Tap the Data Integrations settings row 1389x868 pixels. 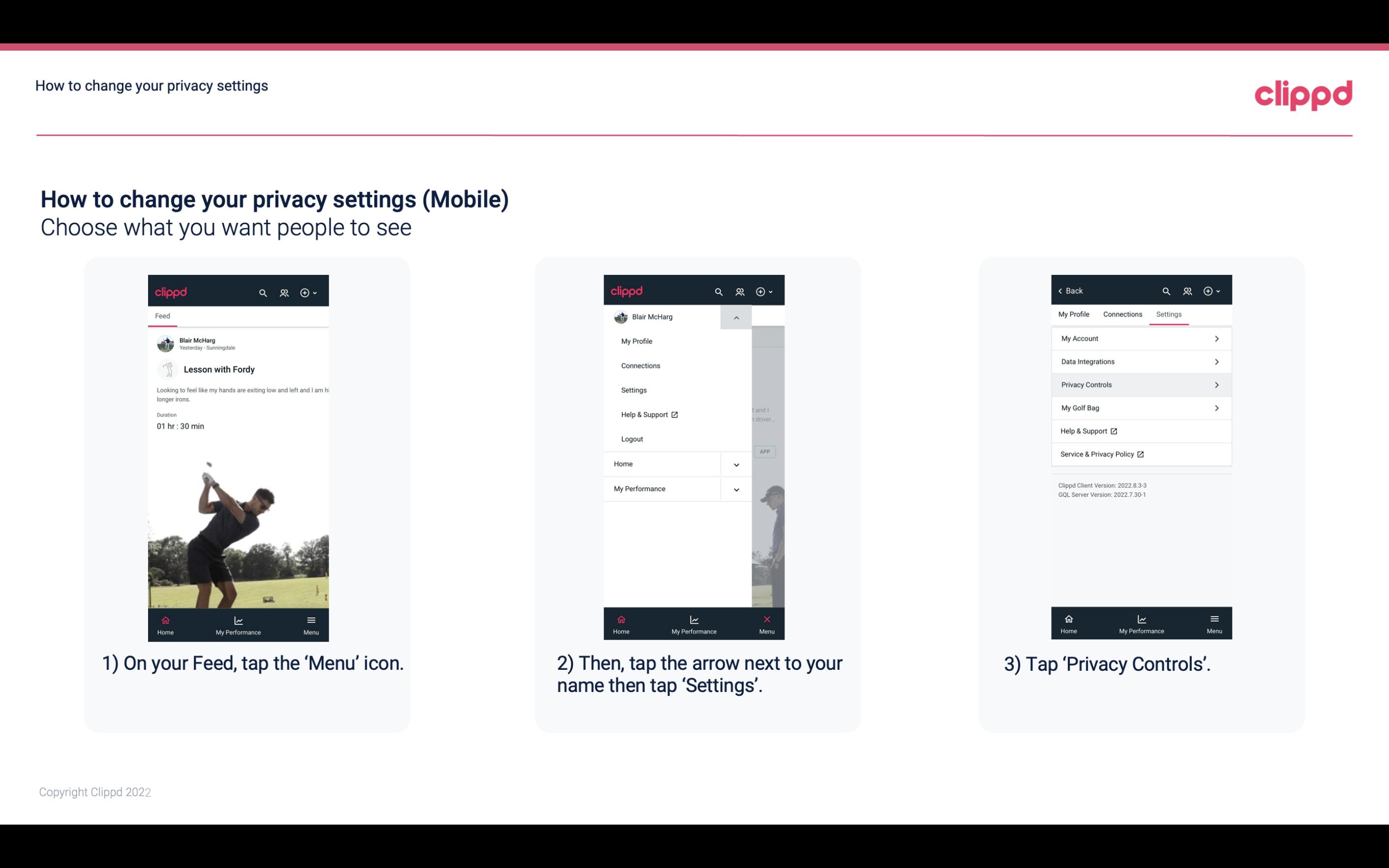click(1140, 361)
